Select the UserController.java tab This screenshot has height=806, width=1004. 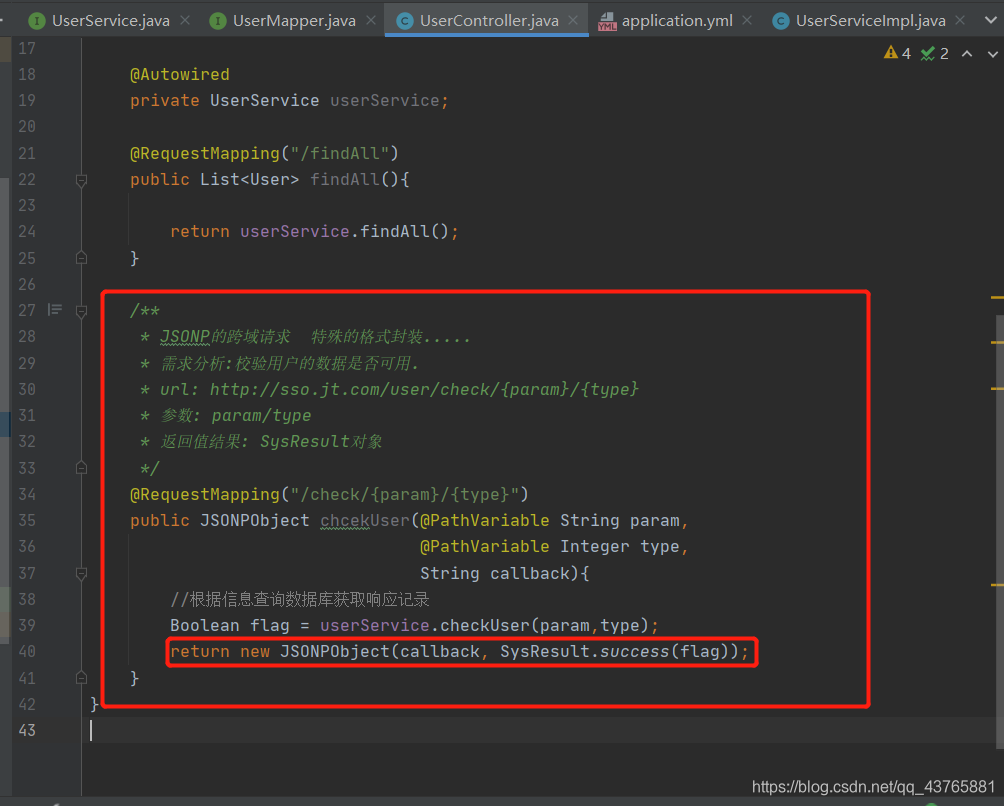[x=489, y=20]
